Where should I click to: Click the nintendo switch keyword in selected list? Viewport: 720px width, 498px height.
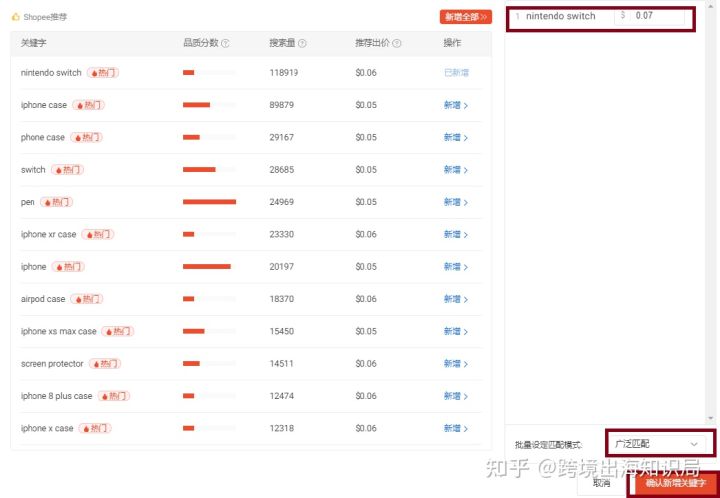(x=561, y=16)
